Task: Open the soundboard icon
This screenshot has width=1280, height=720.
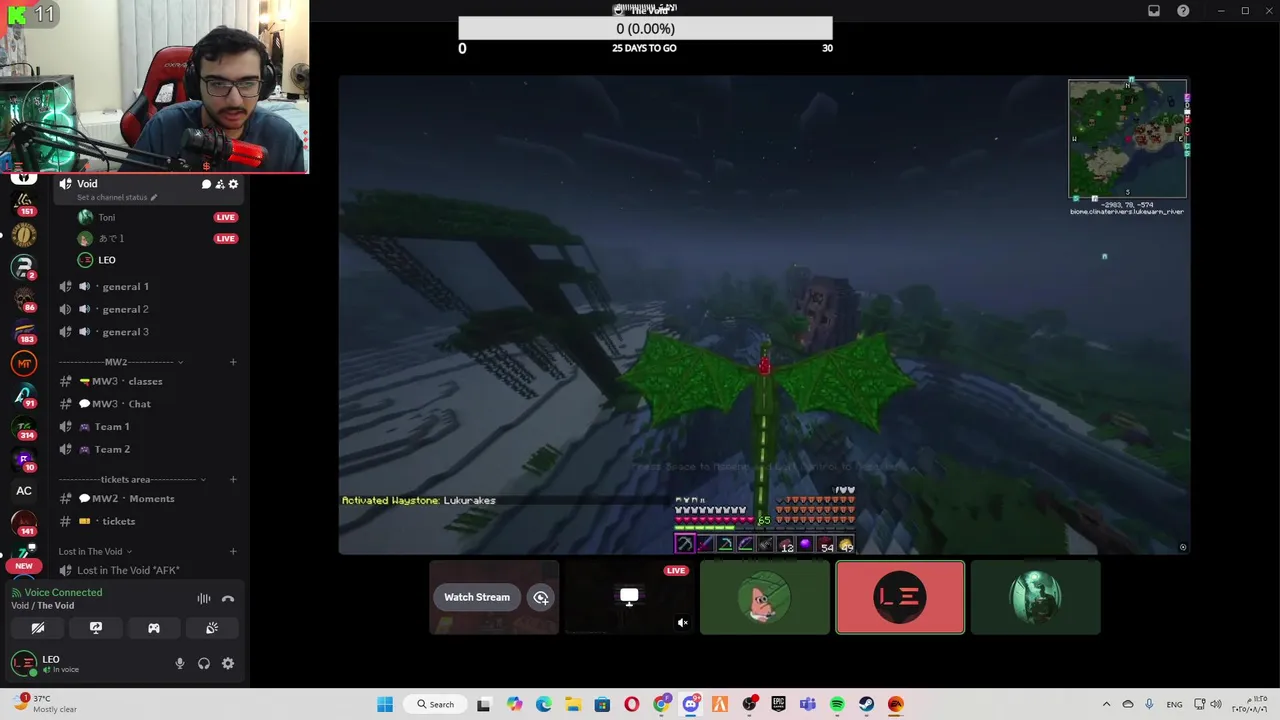Action: pos(212,628)
